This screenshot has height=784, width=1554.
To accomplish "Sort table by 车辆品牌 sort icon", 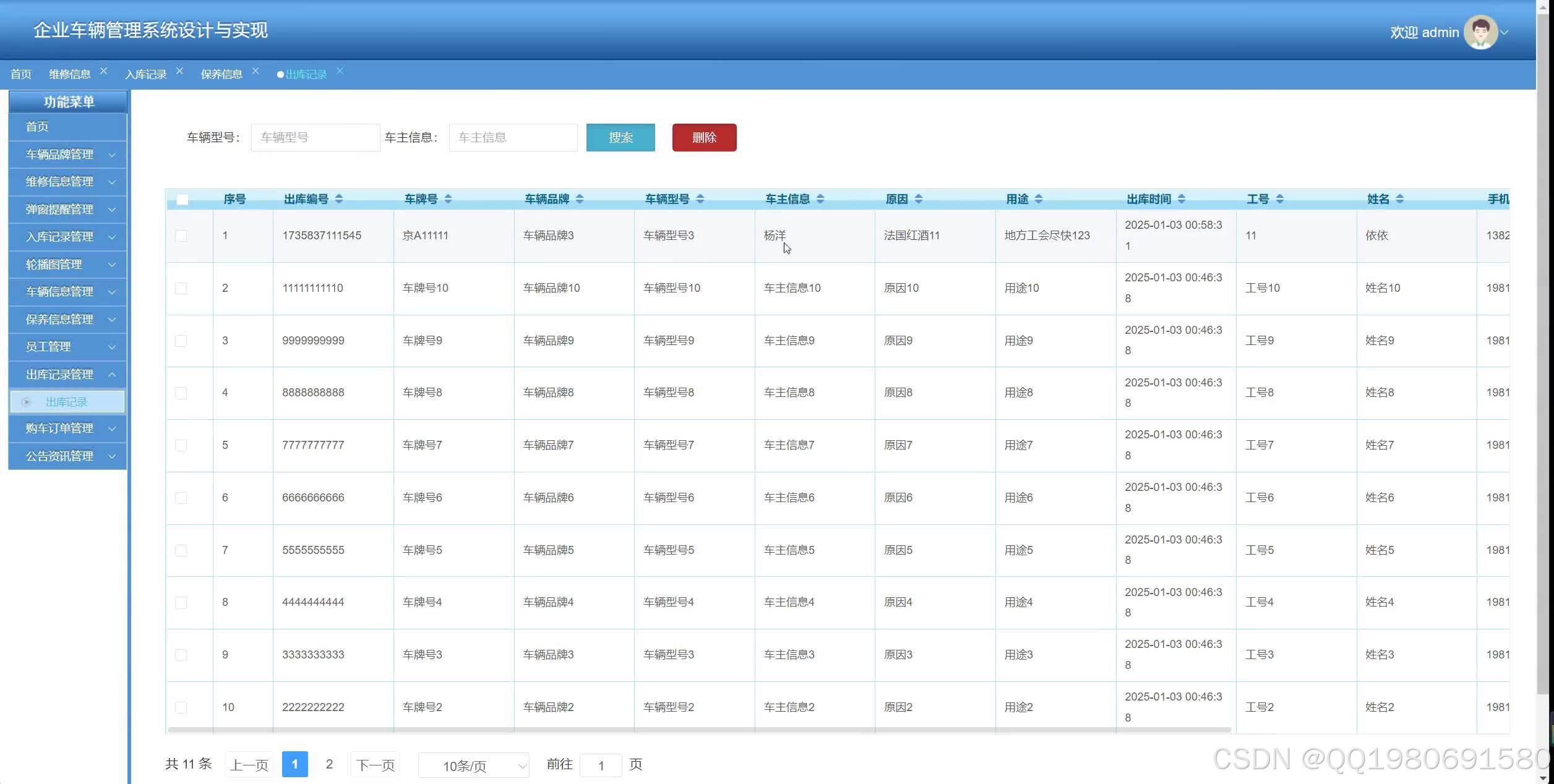I will point(580,199).
